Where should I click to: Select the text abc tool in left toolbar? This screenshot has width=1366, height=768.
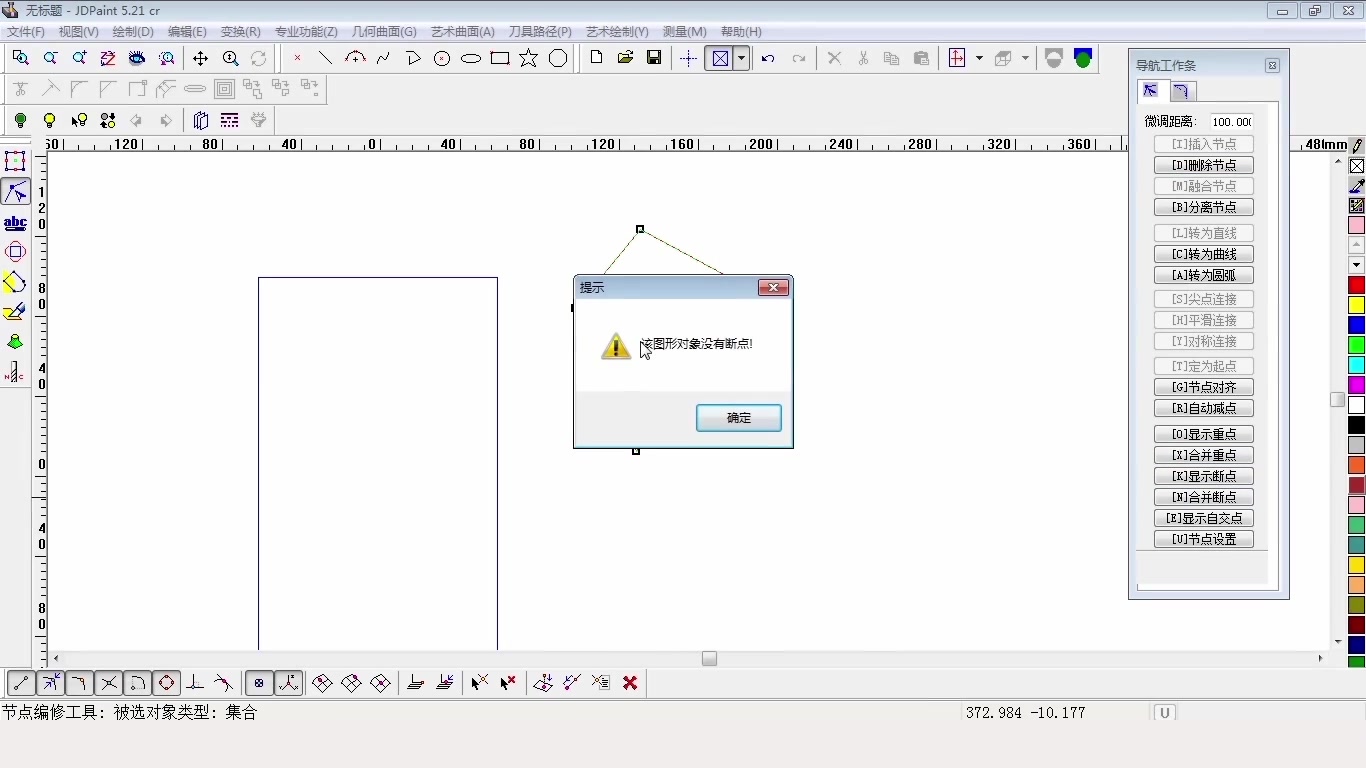(15, 222)
